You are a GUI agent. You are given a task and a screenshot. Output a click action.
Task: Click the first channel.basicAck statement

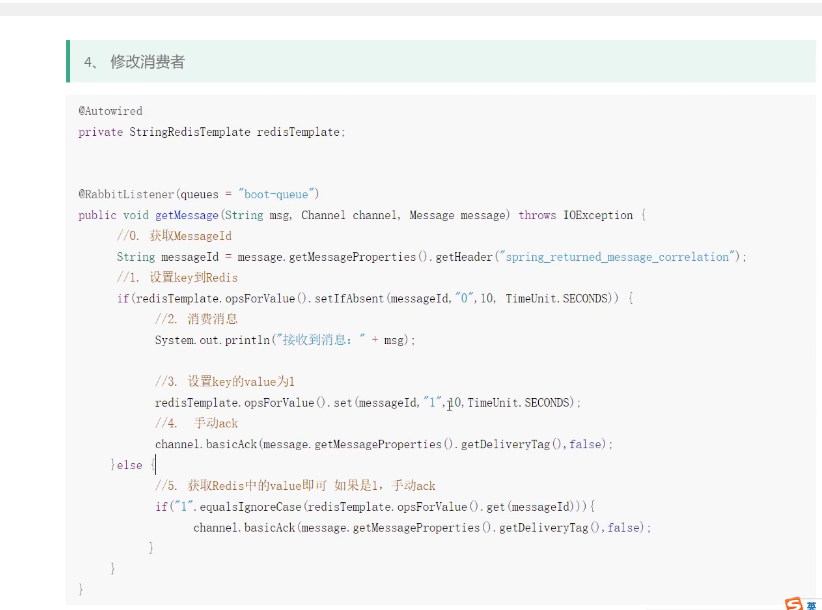point(383,444)
